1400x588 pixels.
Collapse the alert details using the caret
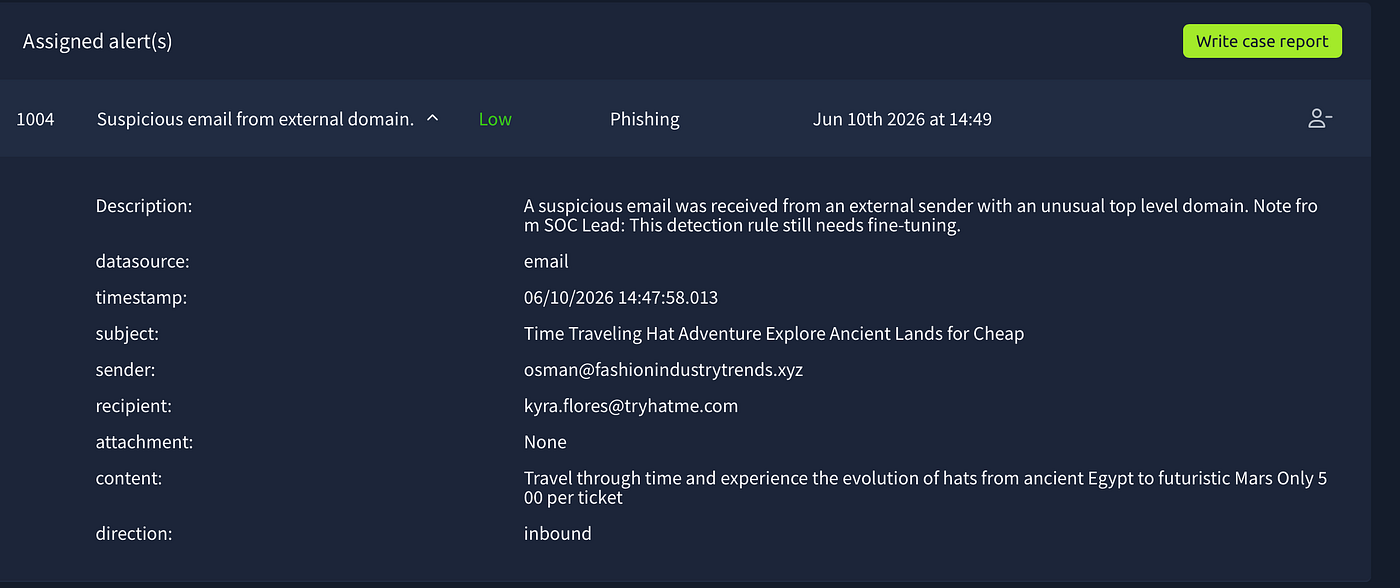[432, 118]
